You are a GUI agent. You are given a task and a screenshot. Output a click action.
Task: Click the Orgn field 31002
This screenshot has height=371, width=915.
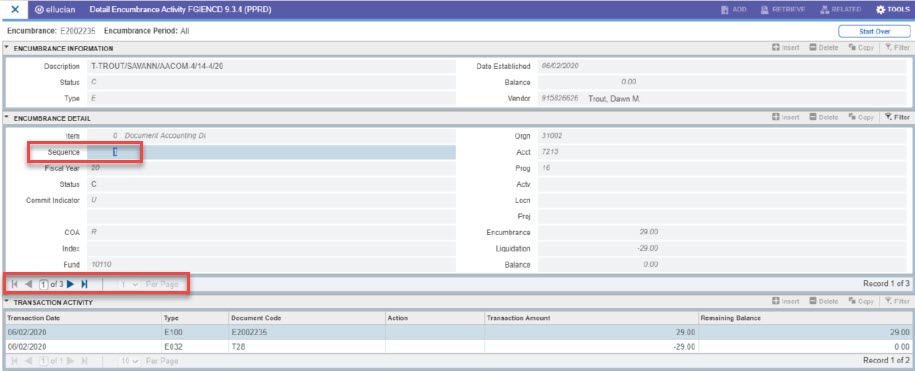click(723, 136)
